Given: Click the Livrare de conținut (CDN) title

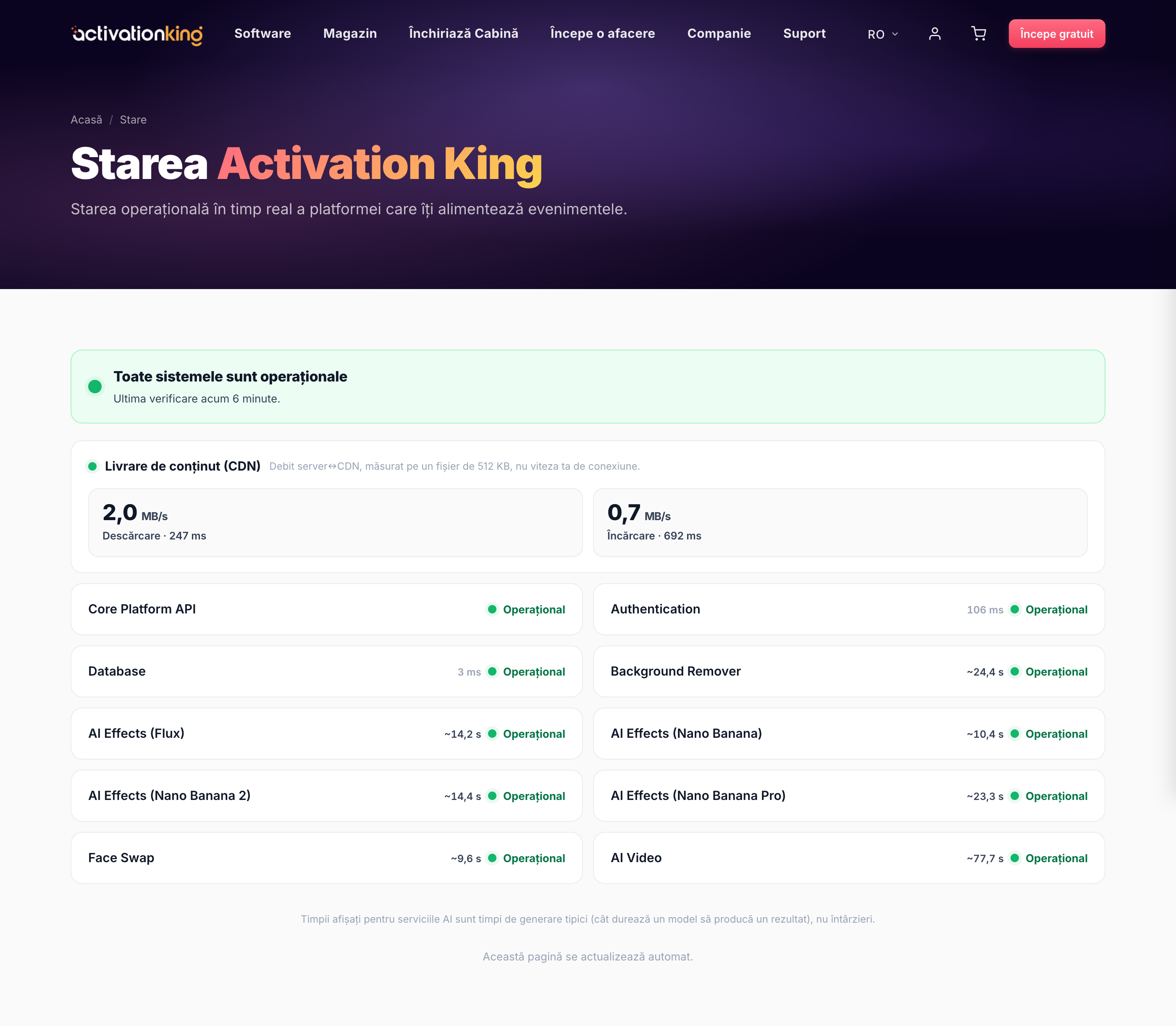Looking at the screenshot, I should [x=183, y=467].
